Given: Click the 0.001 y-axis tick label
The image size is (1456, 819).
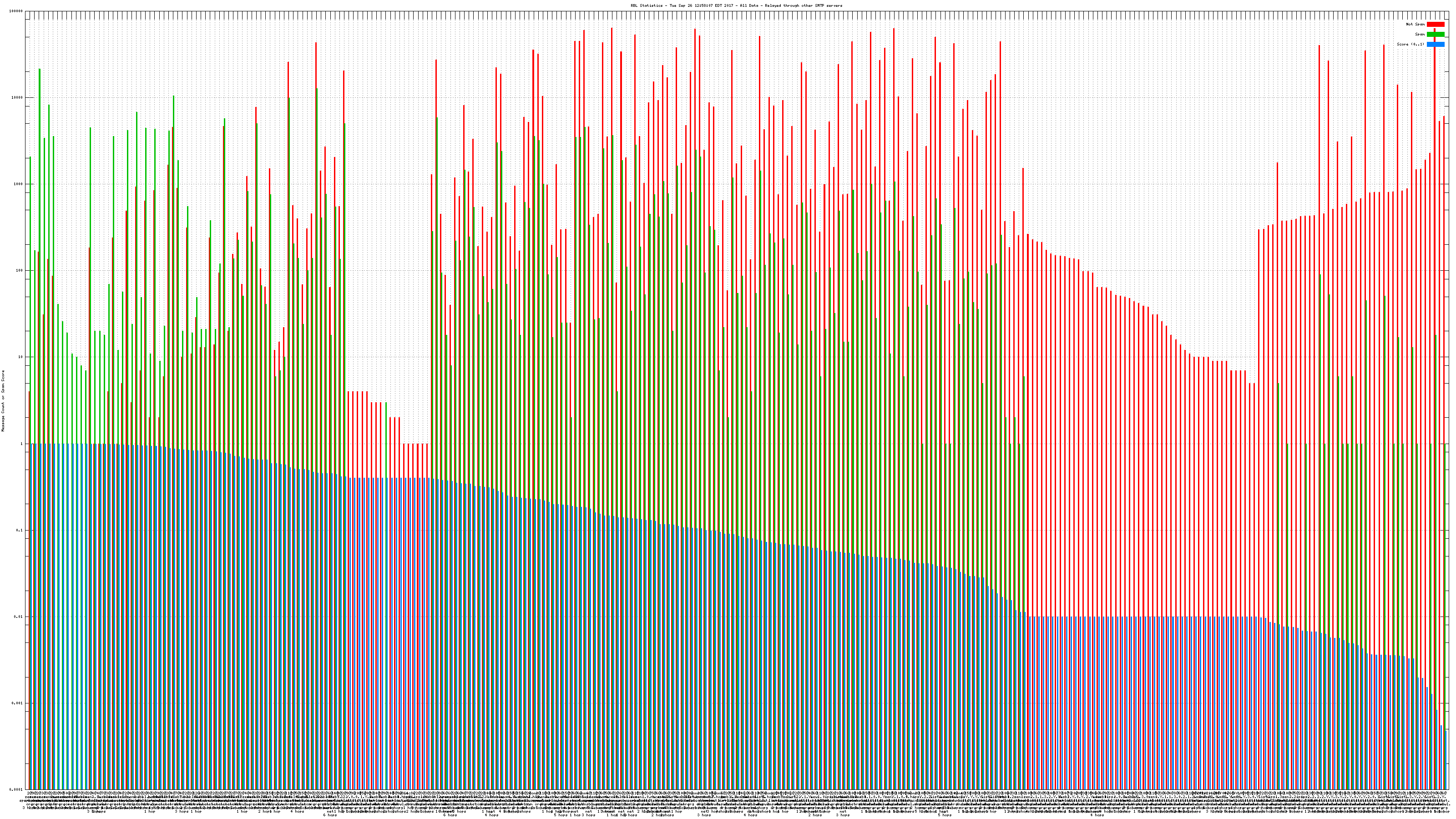Looking at the screenshot, I should (18, 703).
